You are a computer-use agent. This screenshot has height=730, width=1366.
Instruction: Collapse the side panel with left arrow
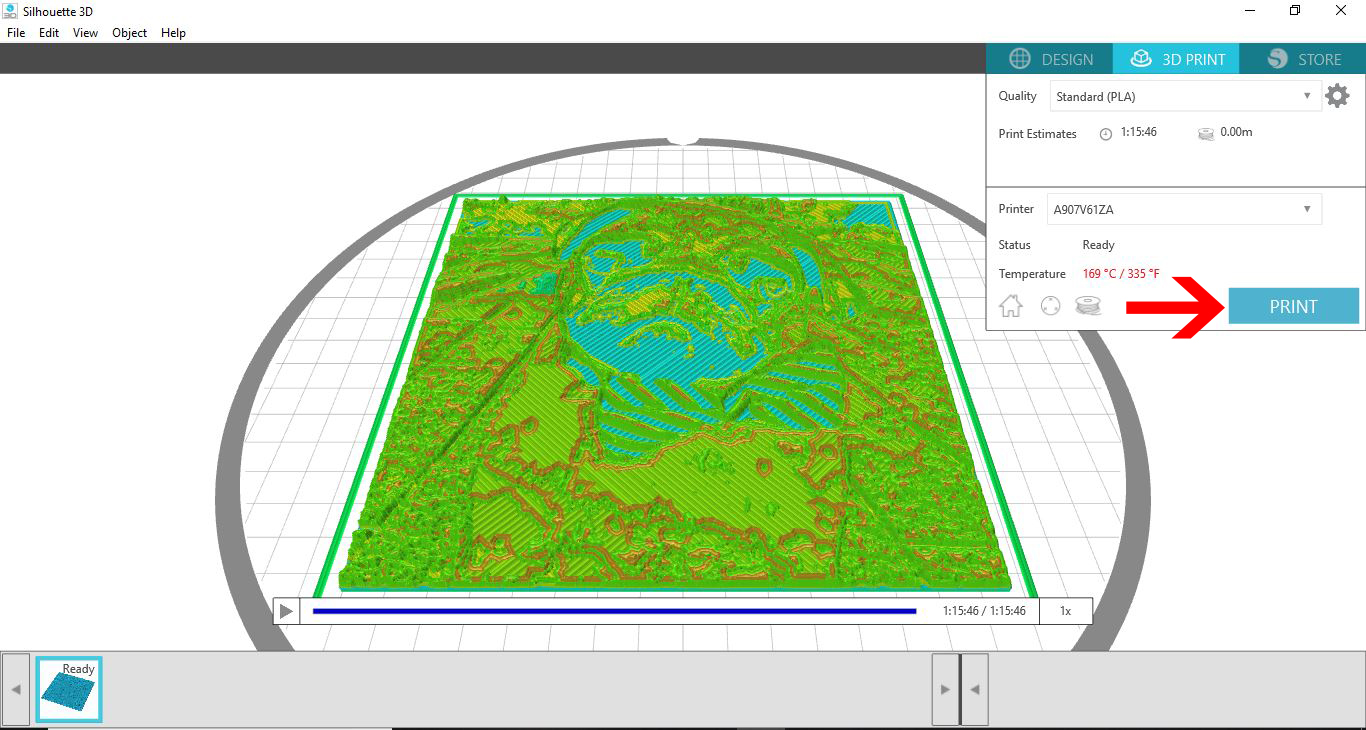(x=975, y=689)
